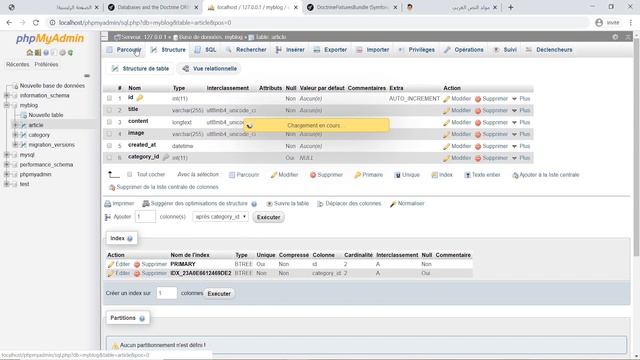Viewport: 640px width, 360px height.
Task: Check the image column checkbox
Action: tap(109, 134)
